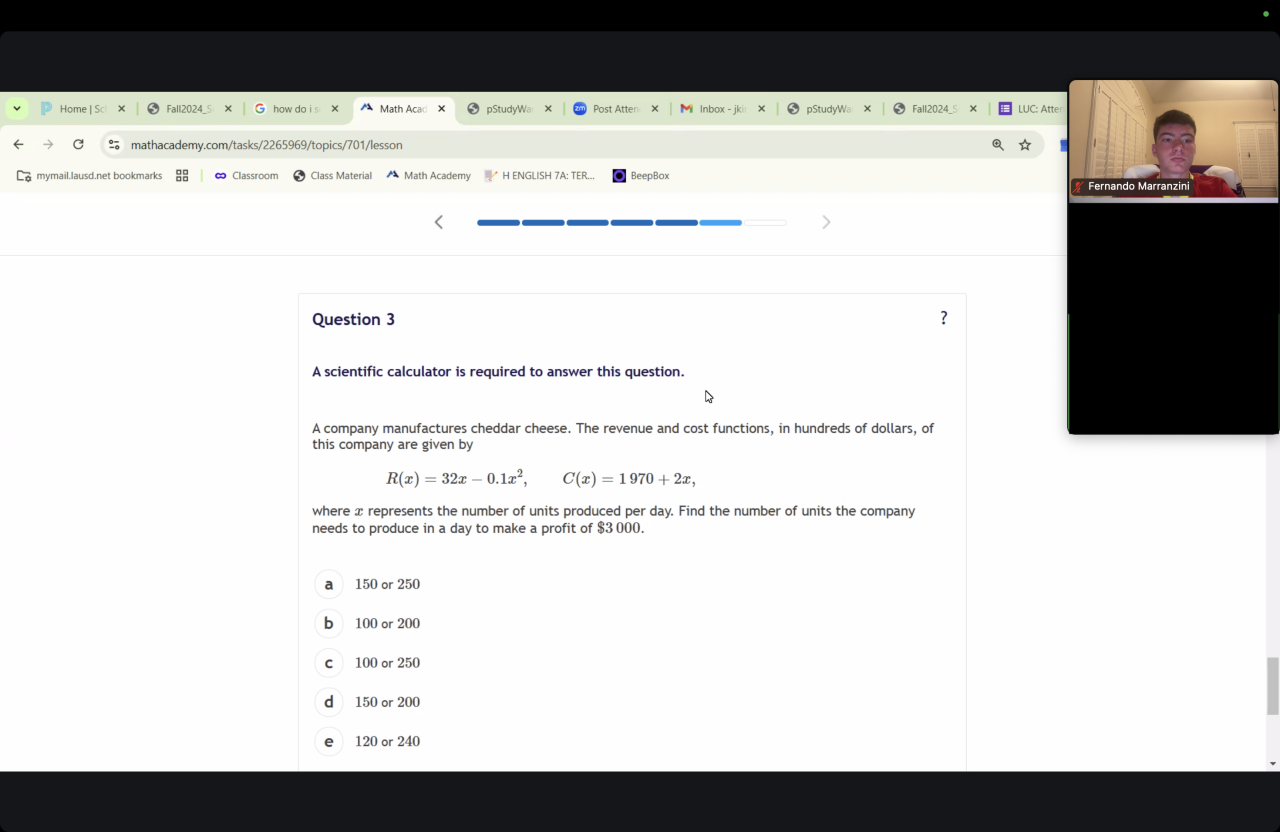Image resolution: width=1280 pixels, height=832 pixels.
Task: View site information for mathacademy.com
Action: 114,145
